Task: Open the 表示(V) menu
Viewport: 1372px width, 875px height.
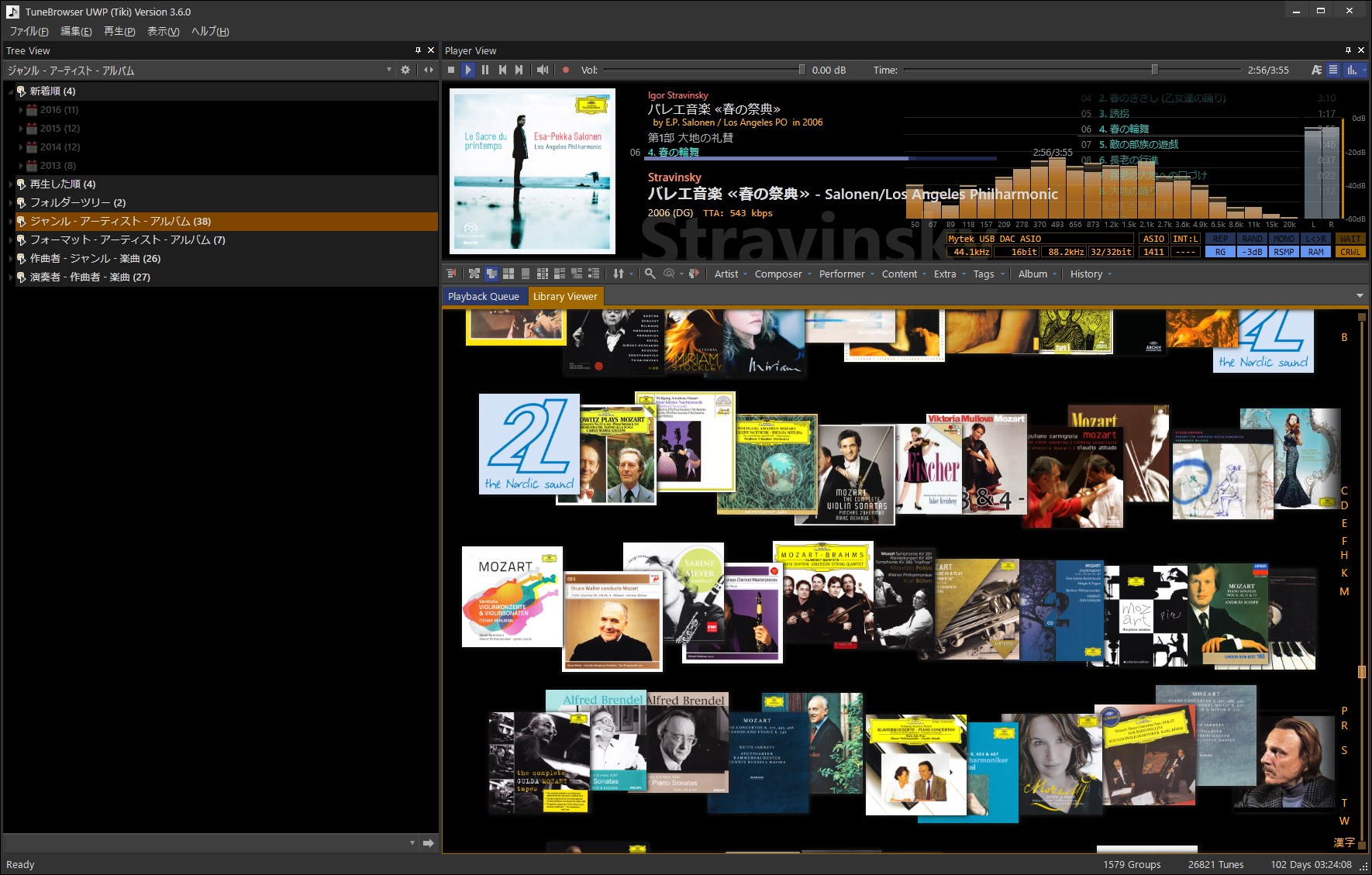Action: [164, 31]
